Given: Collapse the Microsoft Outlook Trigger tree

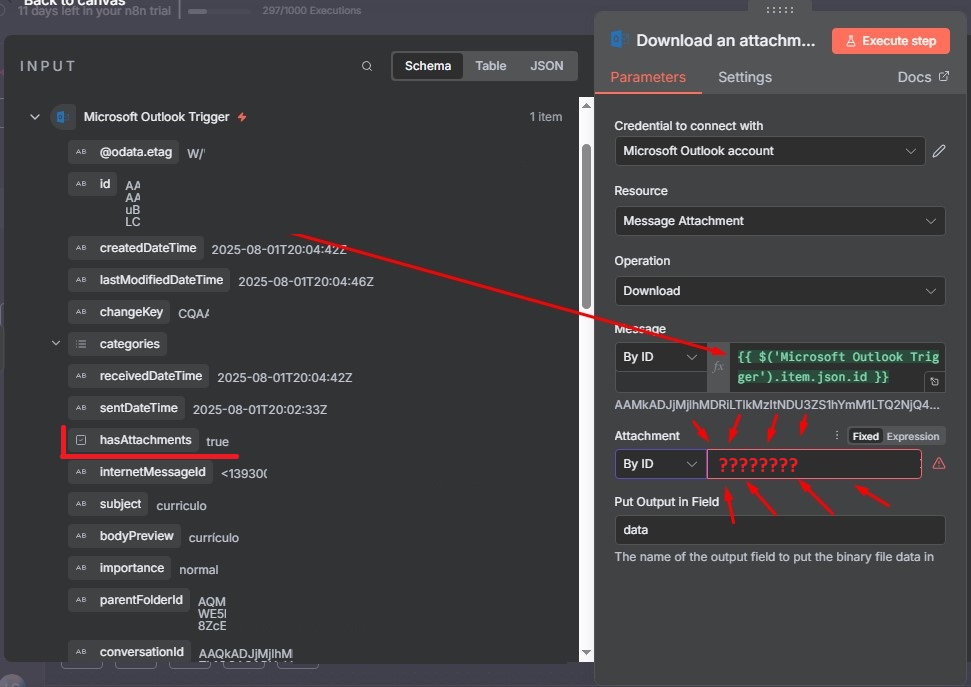Looking at the screenshot, I should click(35, 116).
